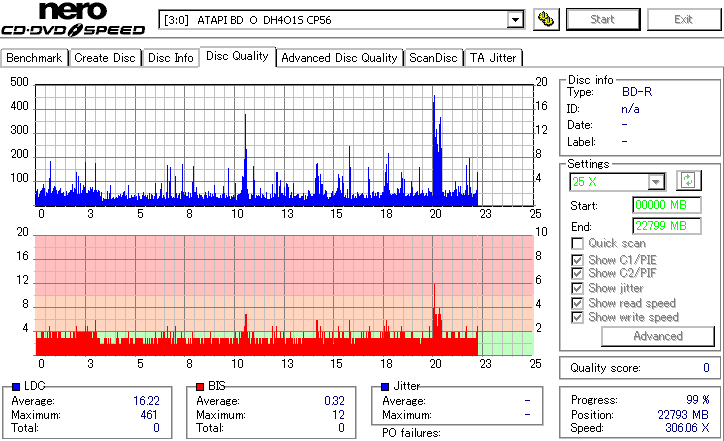Click the Start position field 00000 MB
Viewport: 724px width, 441px height.
coord(667,205)
